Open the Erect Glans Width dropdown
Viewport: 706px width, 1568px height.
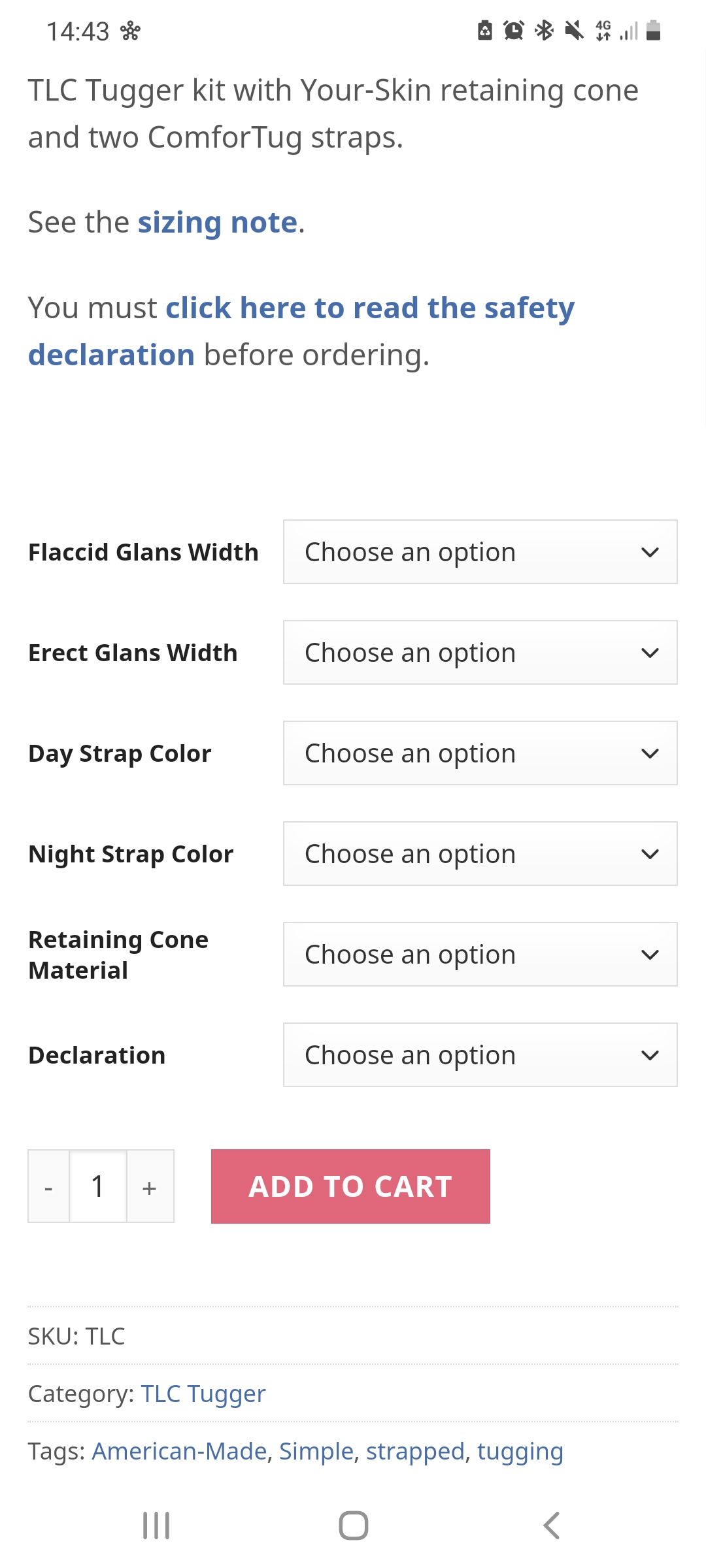click(x=480, y=653)
